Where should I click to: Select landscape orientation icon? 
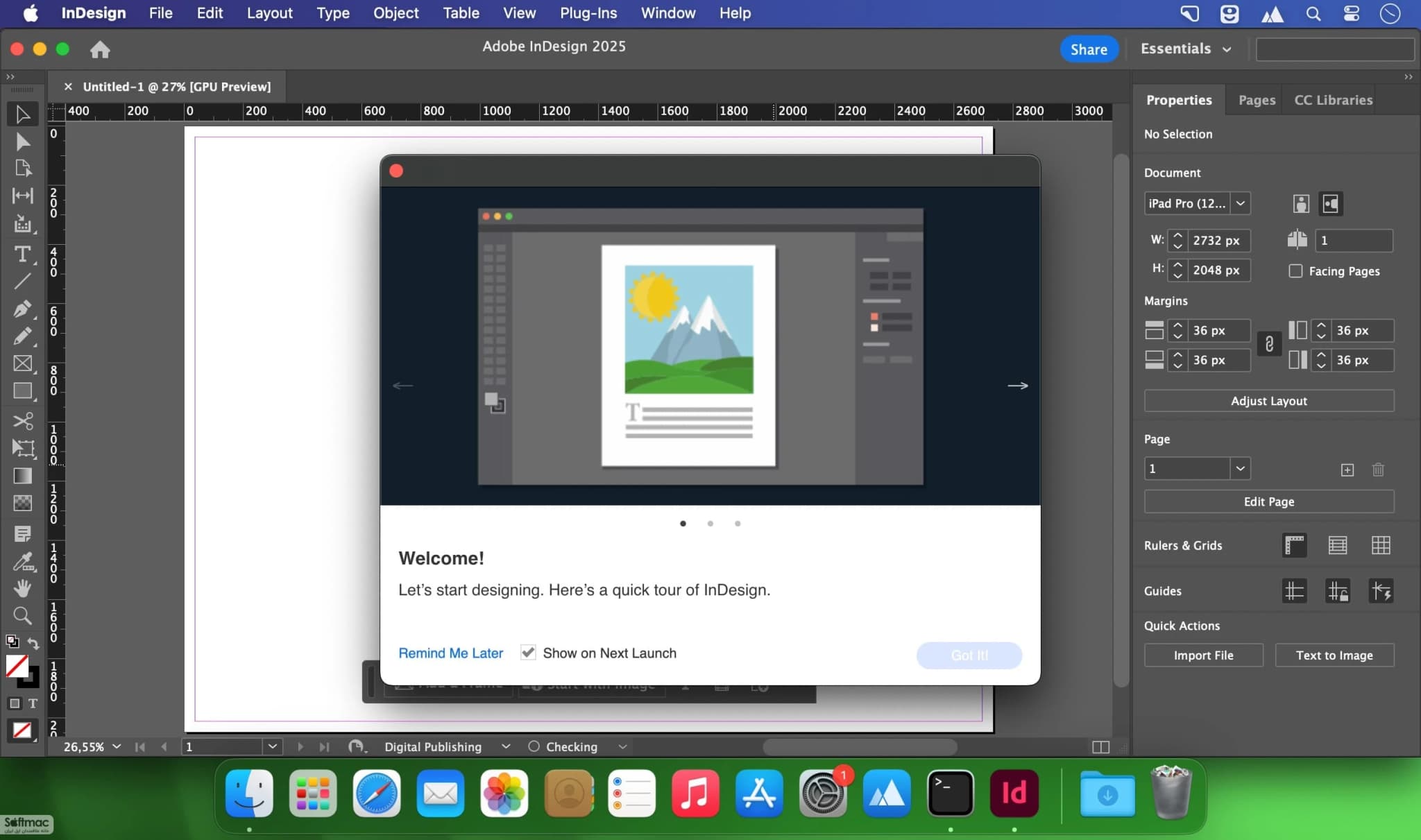(1330, 203)
